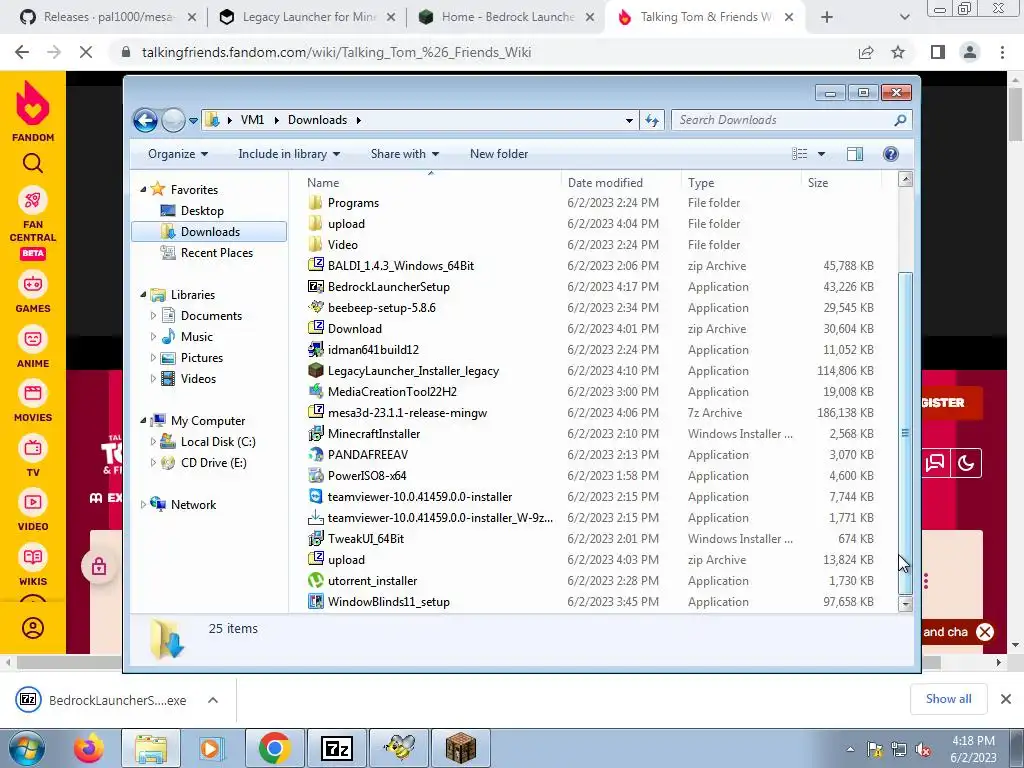Click the BeeBEEP taskbar icon

[x=399, y=748]
